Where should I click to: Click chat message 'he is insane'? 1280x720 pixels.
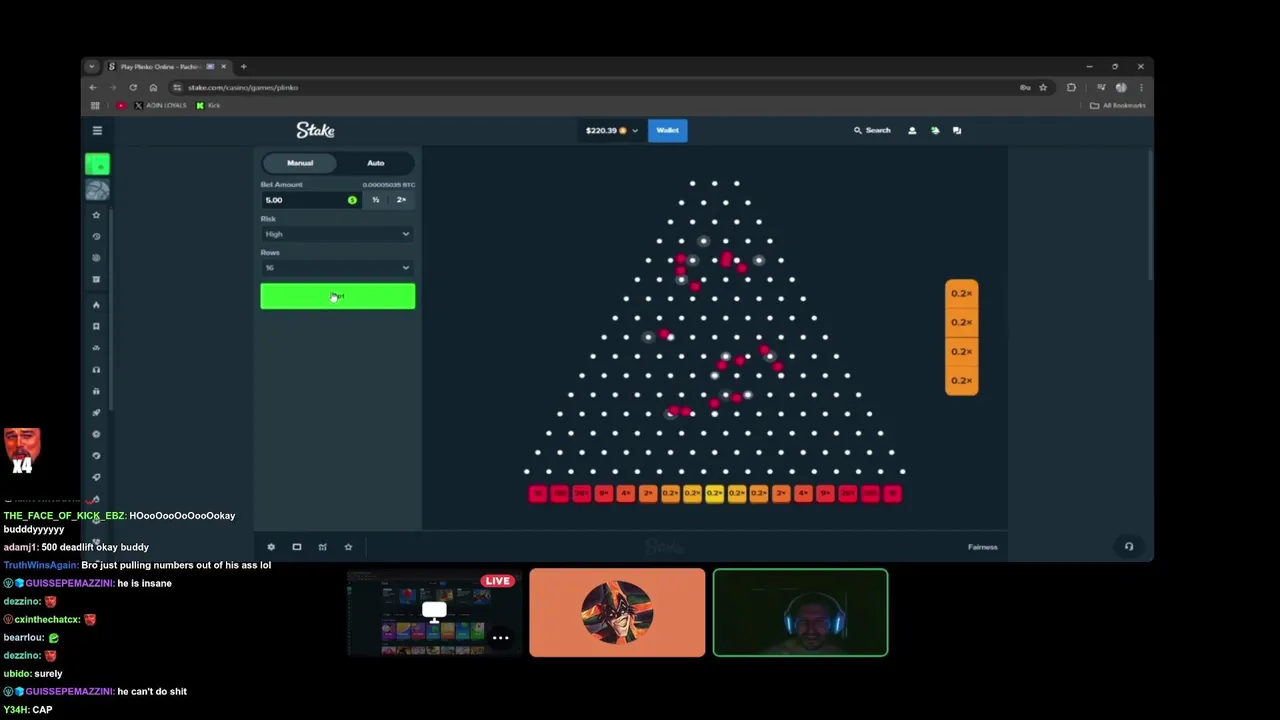pos(144,583)
